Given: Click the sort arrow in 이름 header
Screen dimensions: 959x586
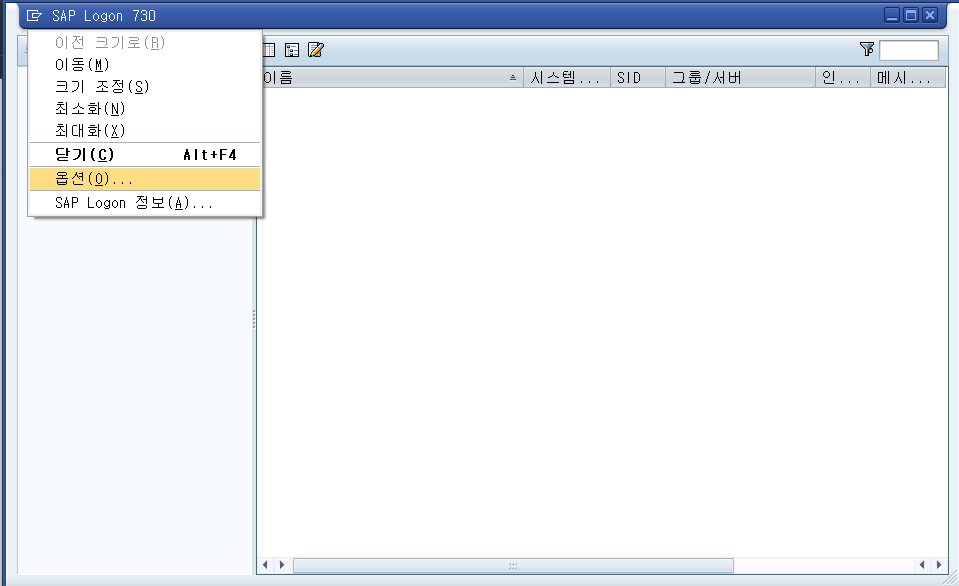Looking at the screenshot, I should (513, 78).
